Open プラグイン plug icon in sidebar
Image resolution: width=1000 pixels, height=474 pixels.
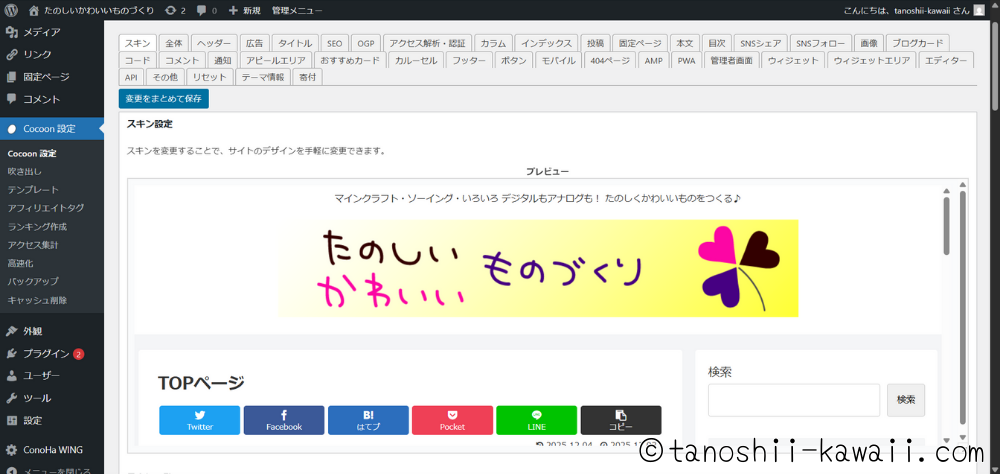coord(11,353)
